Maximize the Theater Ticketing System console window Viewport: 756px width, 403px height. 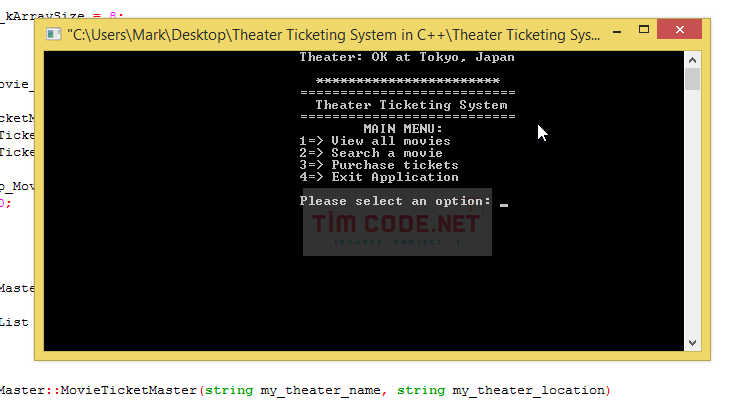coord(644,30)
